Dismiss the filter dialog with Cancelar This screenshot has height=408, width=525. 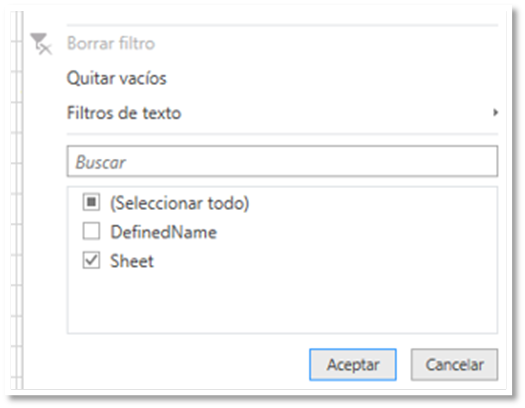pos(454,364)
